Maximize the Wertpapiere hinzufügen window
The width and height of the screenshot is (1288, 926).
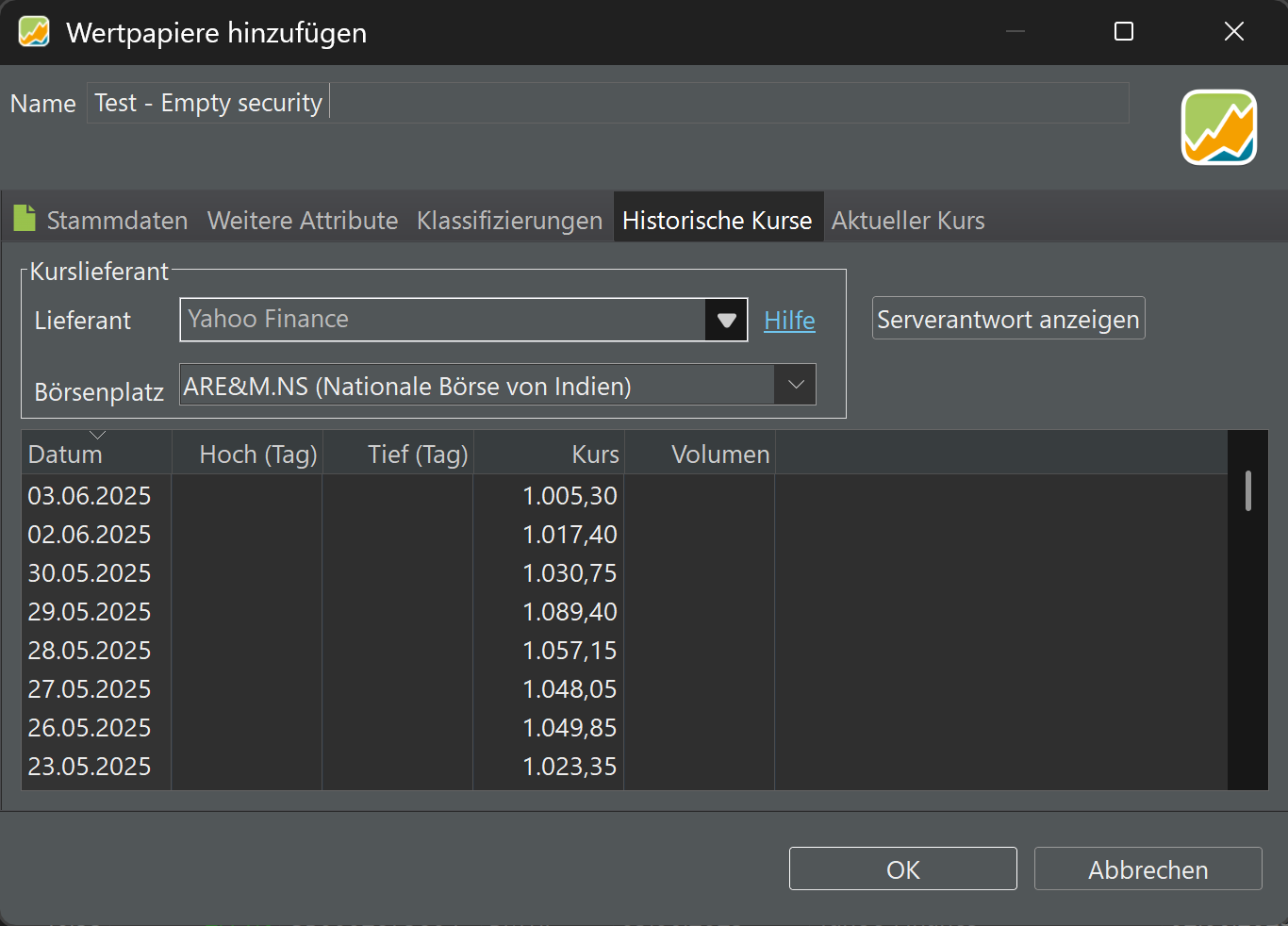[1123, 32]
